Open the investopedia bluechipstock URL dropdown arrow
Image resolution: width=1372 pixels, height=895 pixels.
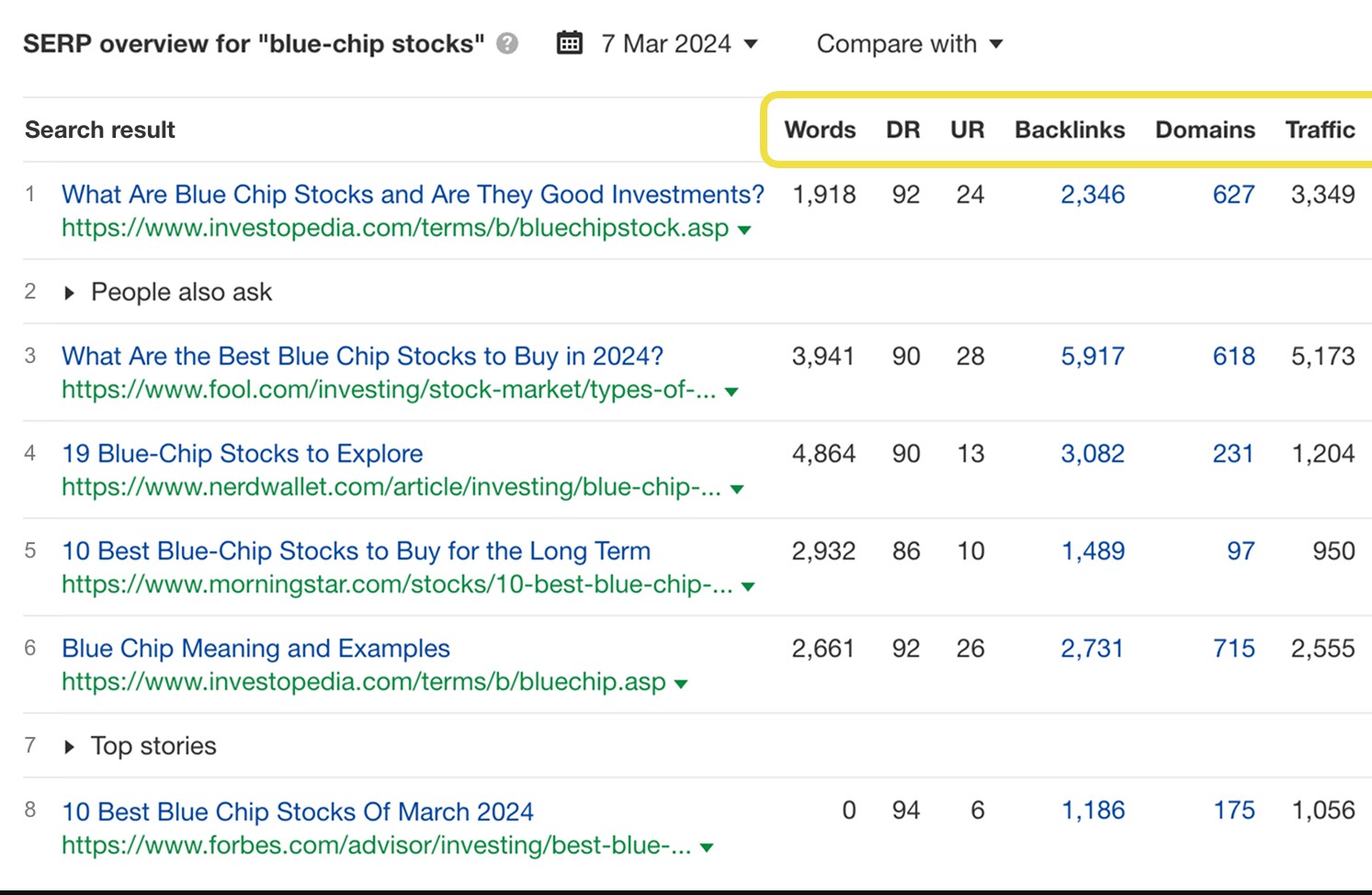pos(744,230)
